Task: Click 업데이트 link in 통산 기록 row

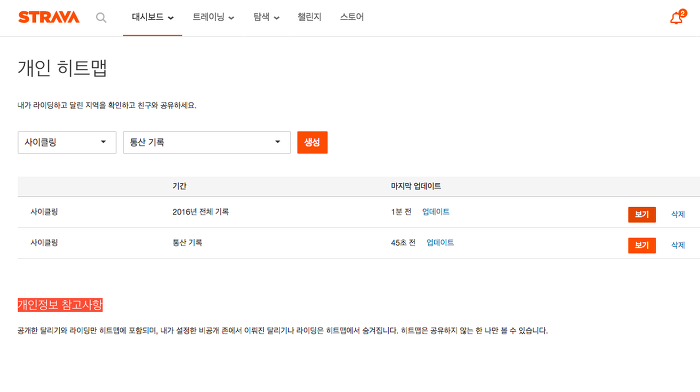Action: coord(440,242)
